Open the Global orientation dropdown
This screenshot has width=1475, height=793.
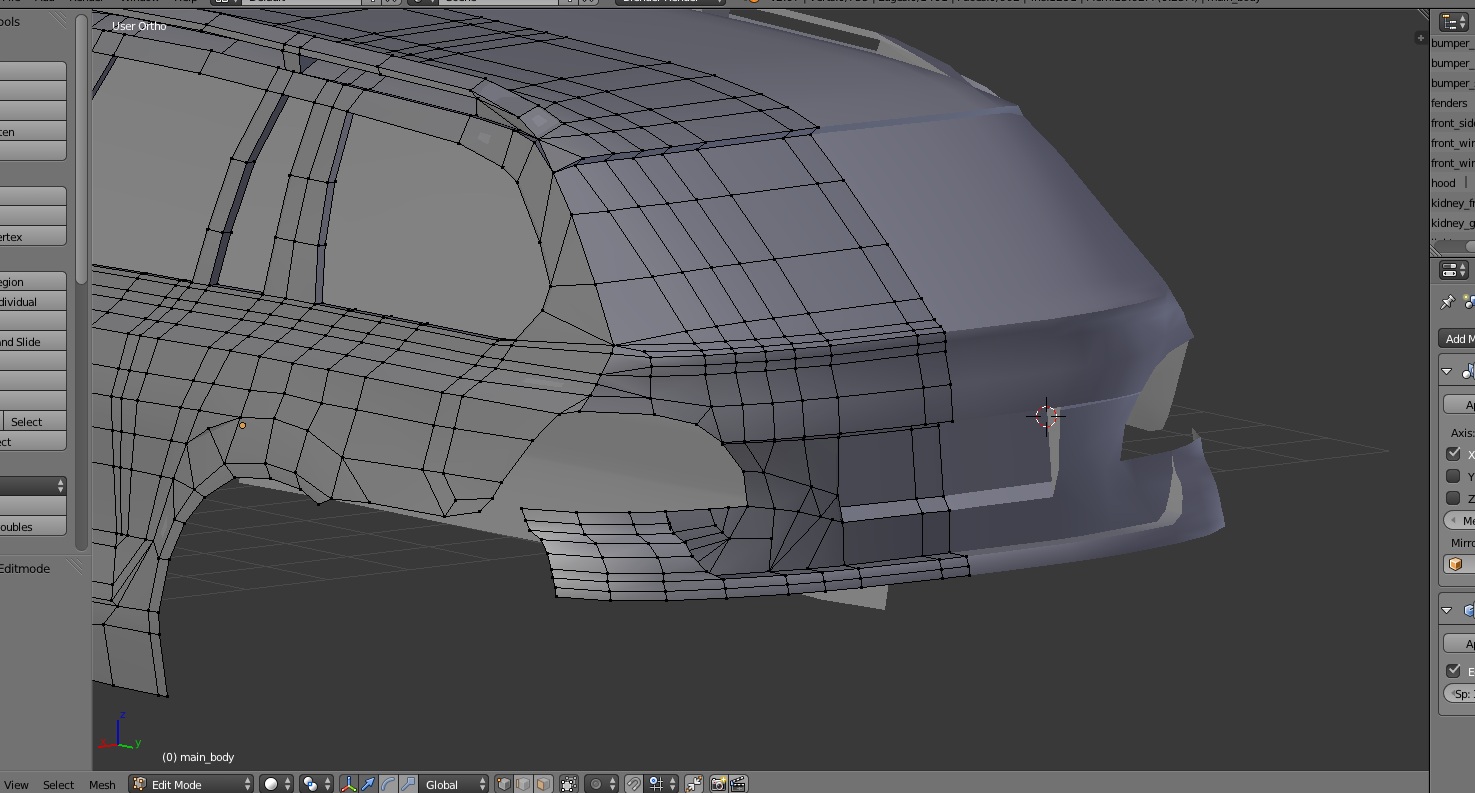coord(454,784)
